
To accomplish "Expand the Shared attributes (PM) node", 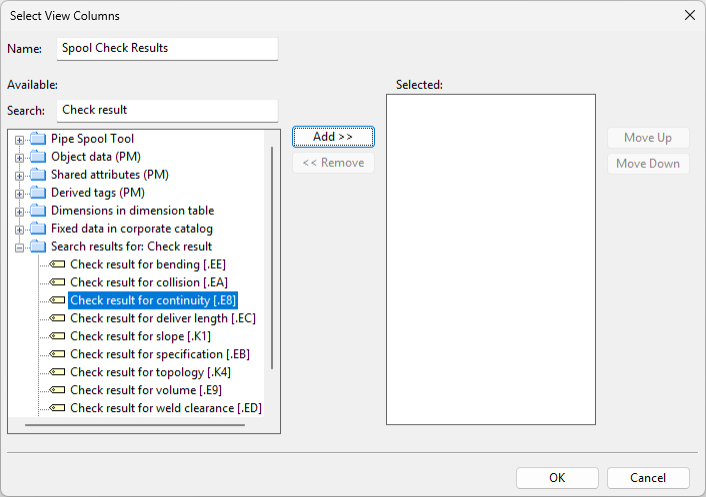I will click(x=19, y=175).
